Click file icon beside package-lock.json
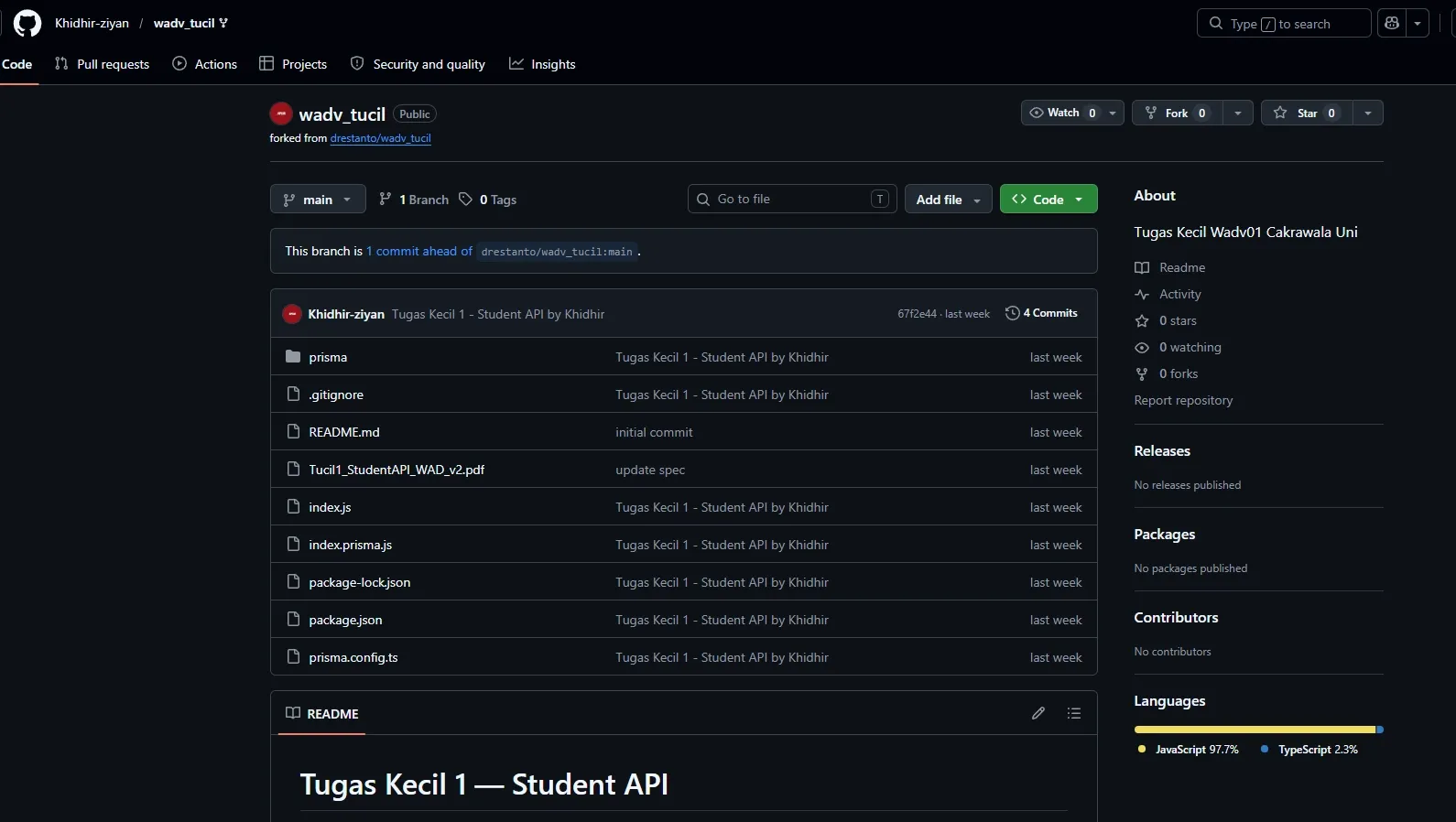 [293, 581]
